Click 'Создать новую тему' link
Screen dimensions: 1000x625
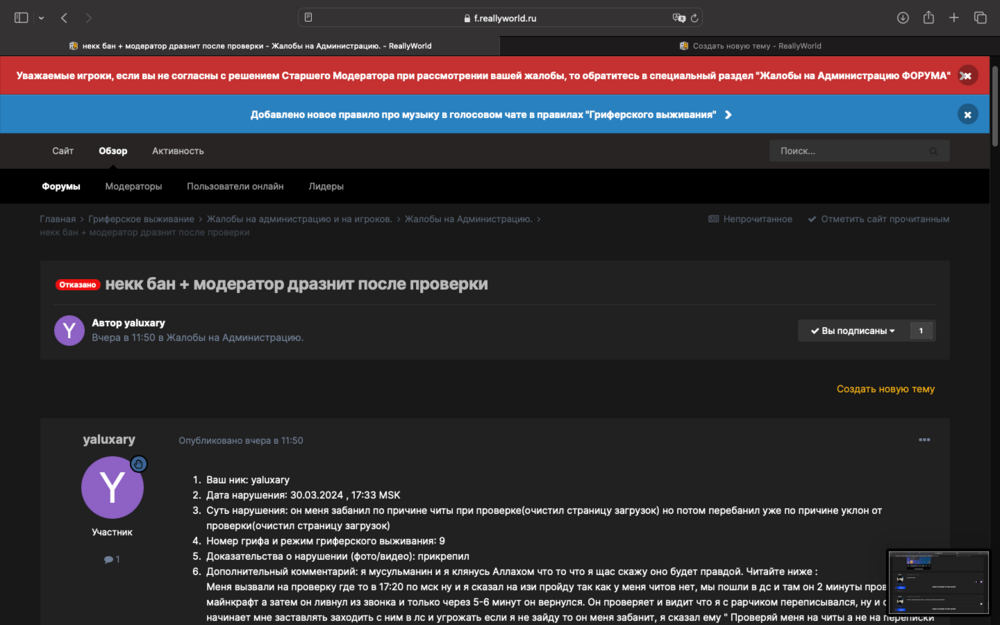click(885, 388)
